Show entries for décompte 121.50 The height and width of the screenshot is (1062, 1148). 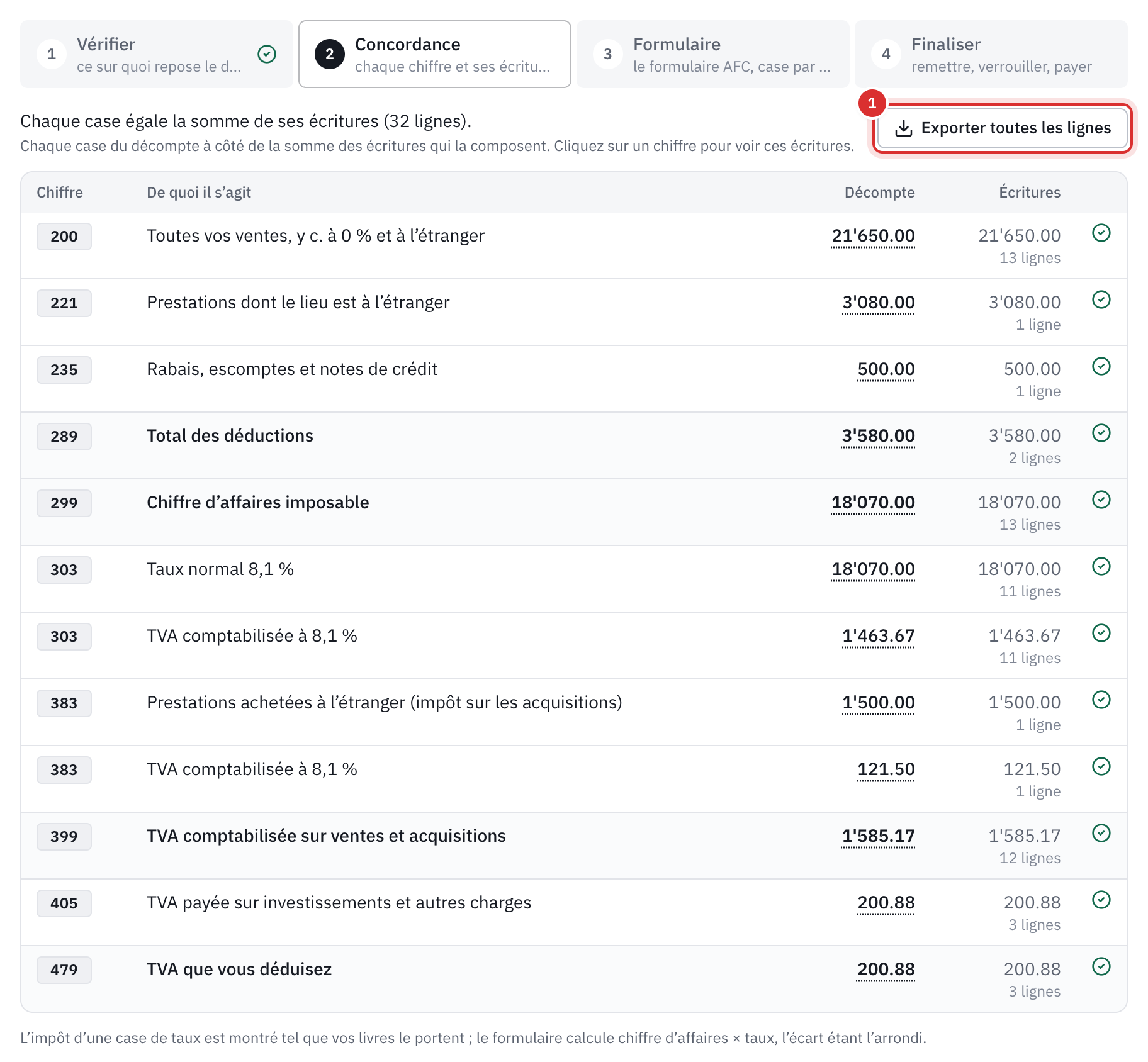point(886,769)
